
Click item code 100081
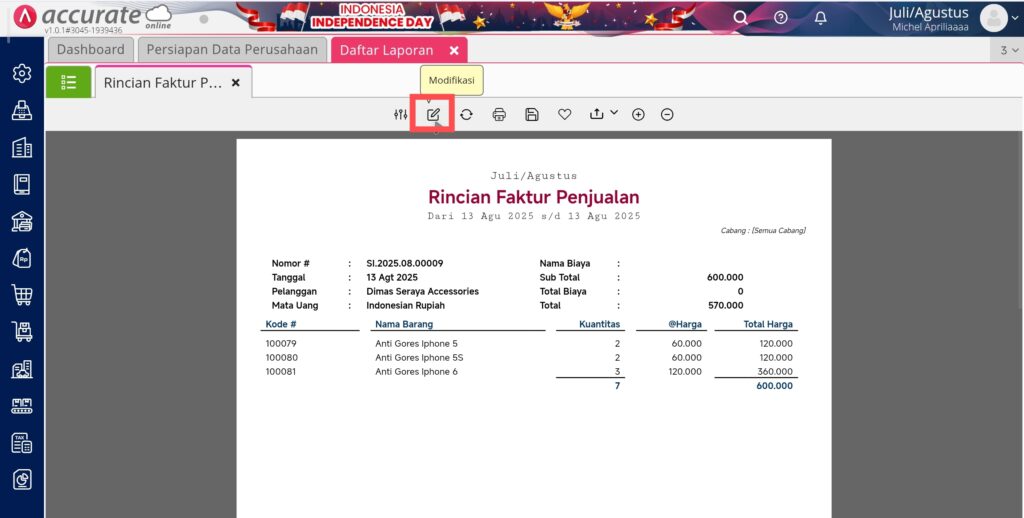(x=281, y=372)
